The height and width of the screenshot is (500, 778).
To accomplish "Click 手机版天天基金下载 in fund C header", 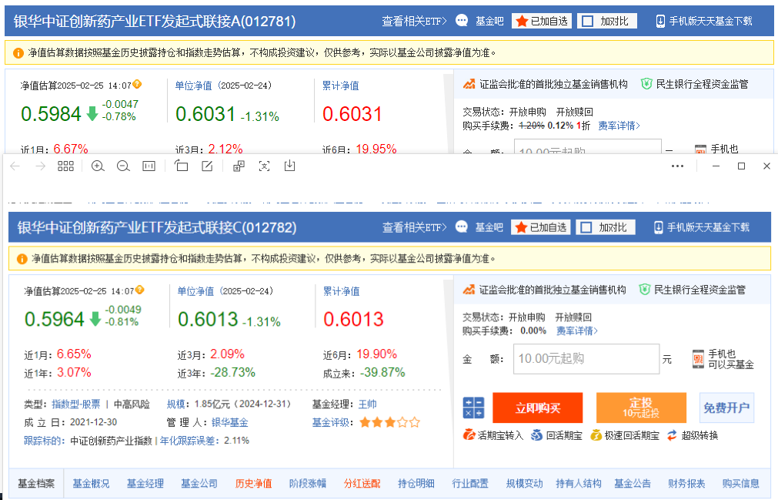I will [x=708, y=228].
